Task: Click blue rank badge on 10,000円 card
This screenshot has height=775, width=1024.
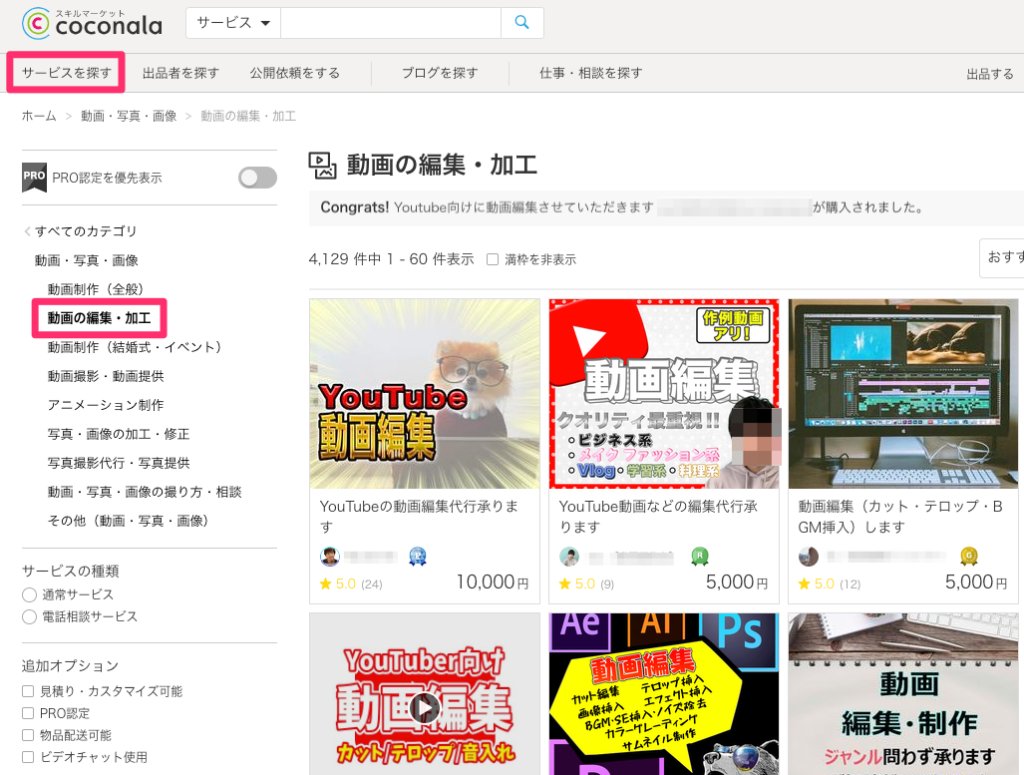Action: click(417, 556)
